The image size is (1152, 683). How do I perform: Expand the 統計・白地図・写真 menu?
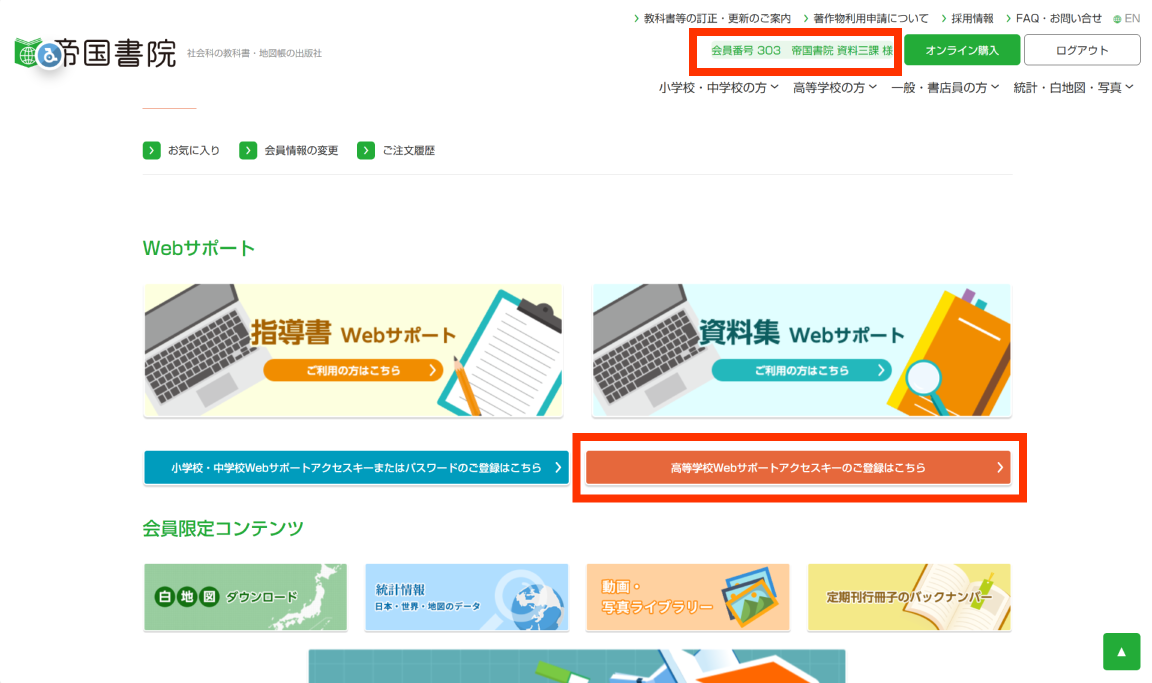pyautogui.click(x=1073, y=87)
